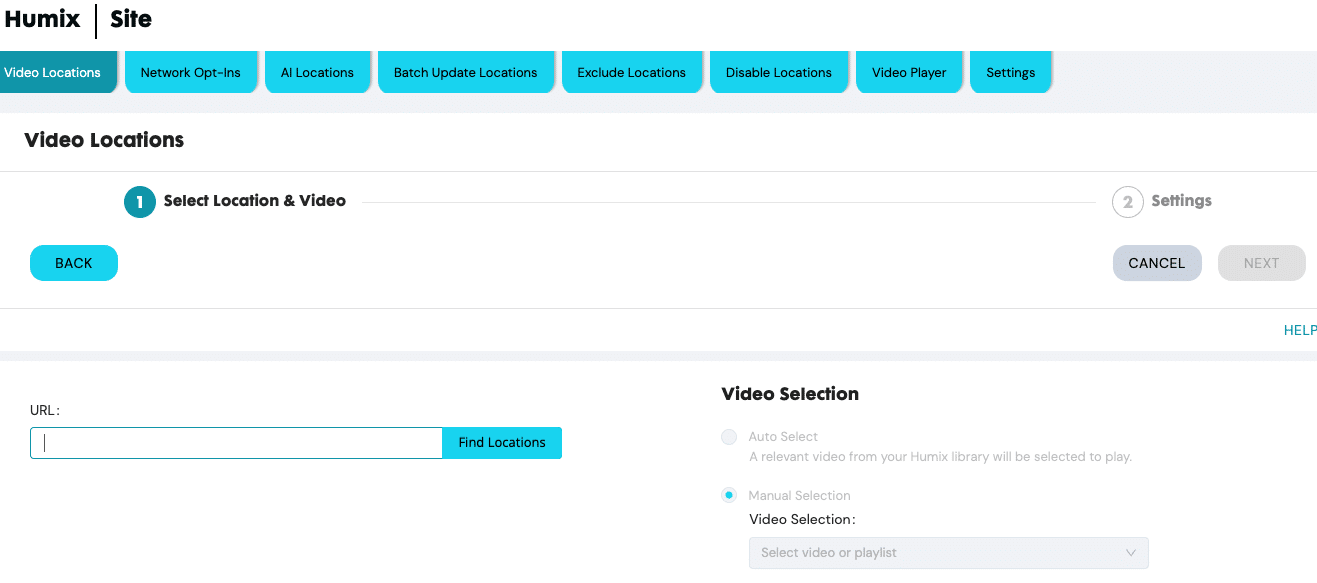This screenshot has height=583, width=1317.
Task: Click the BACK button
Action: pyautogui.click(x=73, y=262)
